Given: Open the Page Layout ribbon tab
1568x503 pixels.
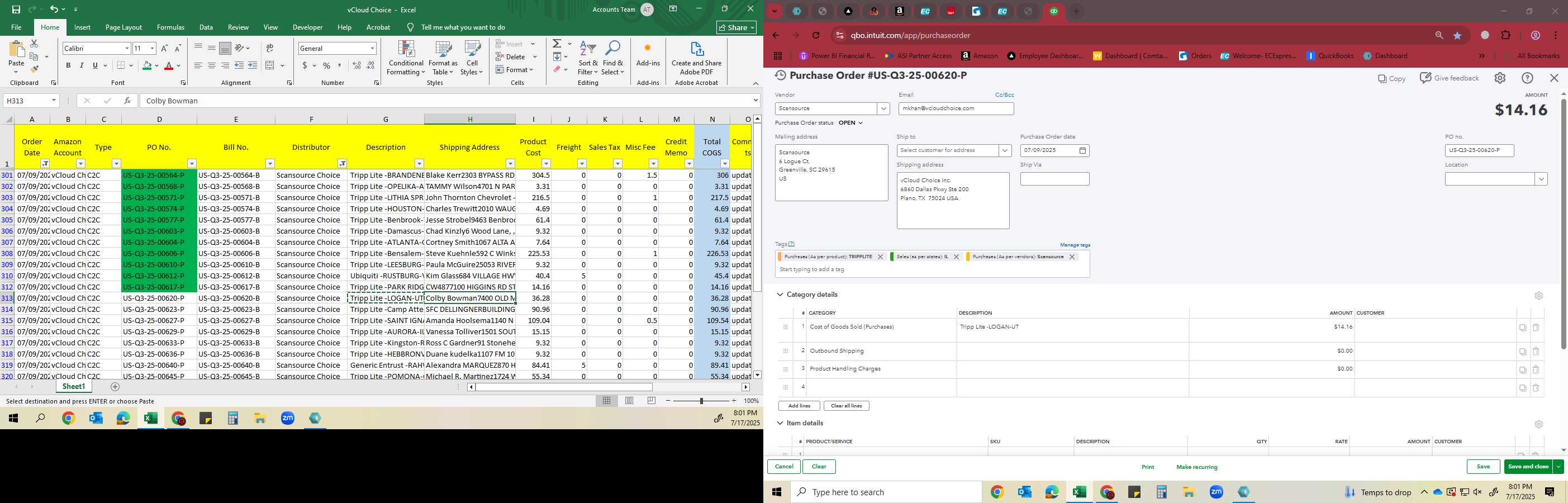Looking at the screenshot, I should click(x=123, y=27).
